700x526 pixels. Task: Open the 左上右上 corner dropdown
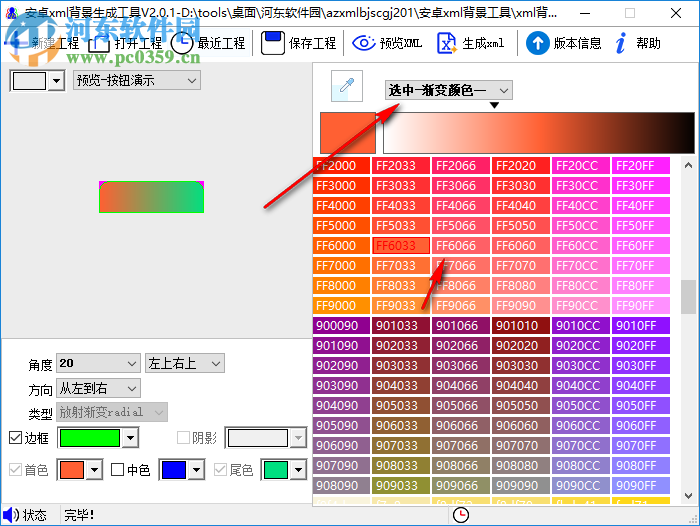(185, 363)
